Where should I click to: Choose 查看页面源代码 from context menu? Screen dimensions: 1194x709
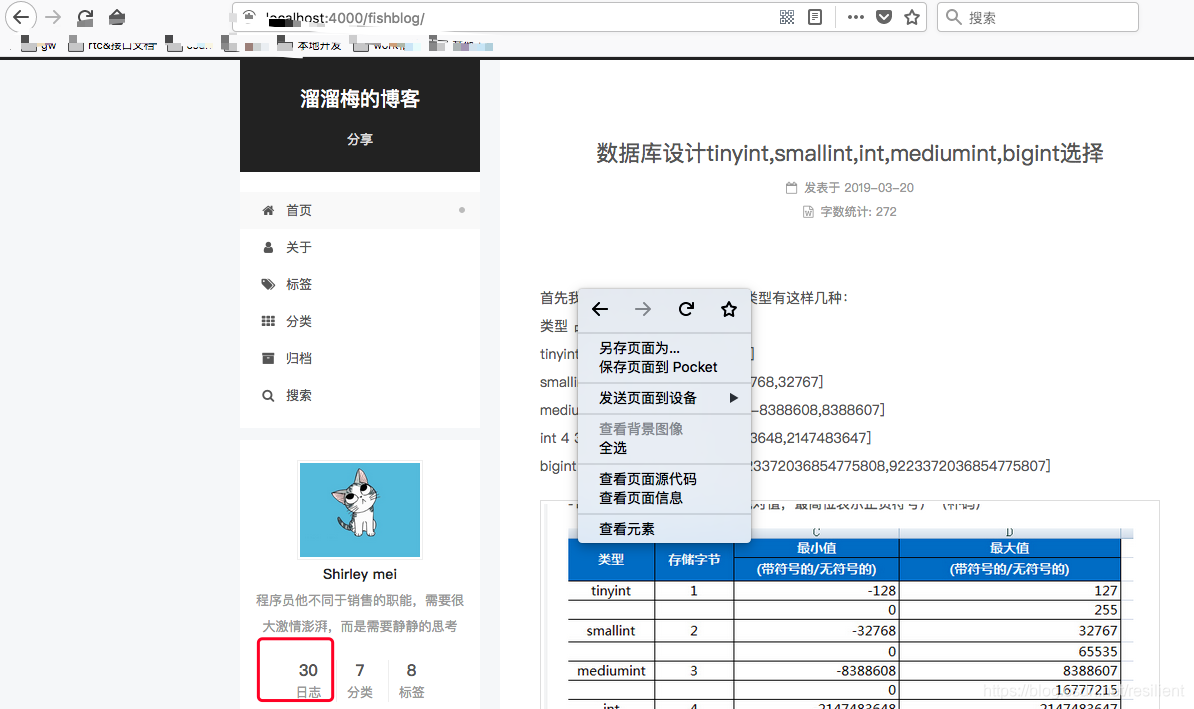tap(664, 479)
